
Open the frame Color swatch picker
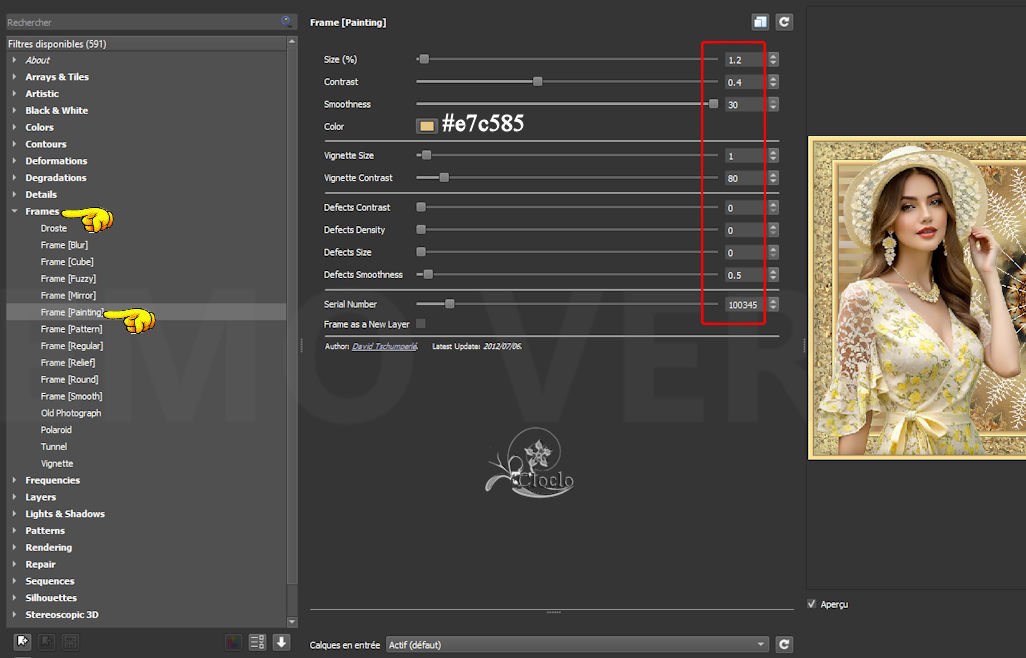tap(427, 126)
